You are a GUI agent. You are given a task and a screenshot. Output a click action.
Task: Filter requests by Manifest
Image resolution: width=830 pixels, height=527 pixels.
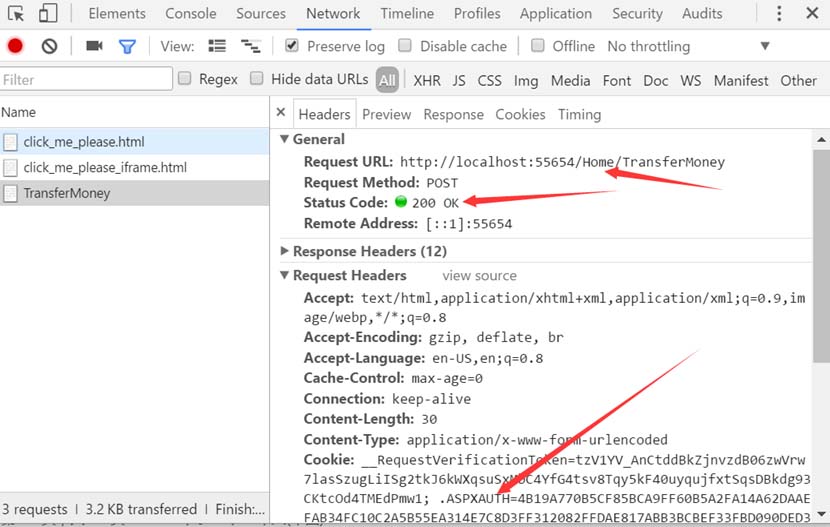[x=741, y=80]
